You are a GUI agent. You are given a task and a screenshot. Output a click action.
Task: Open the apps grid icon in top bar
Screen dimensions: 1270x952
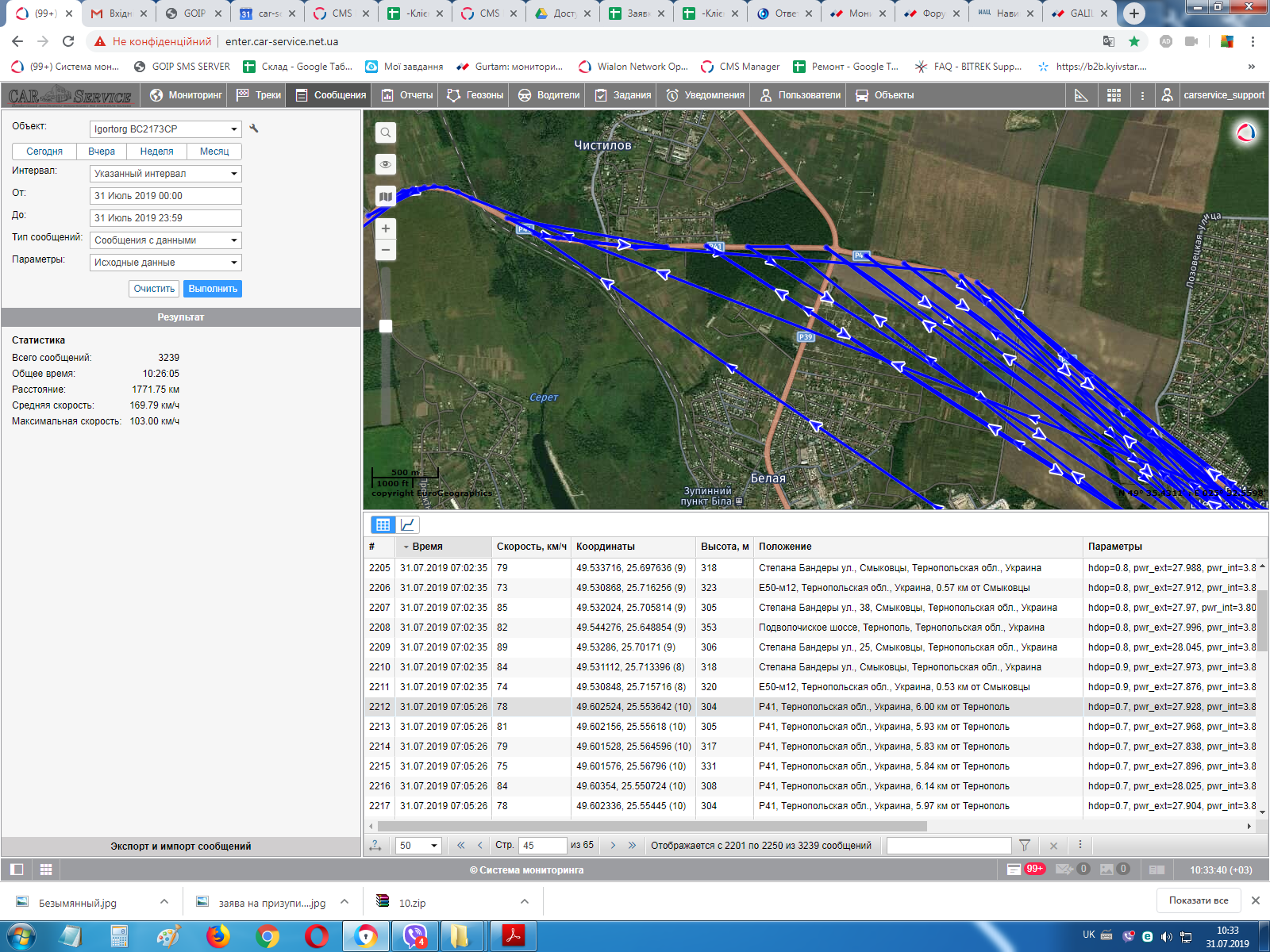(1114, 95)
